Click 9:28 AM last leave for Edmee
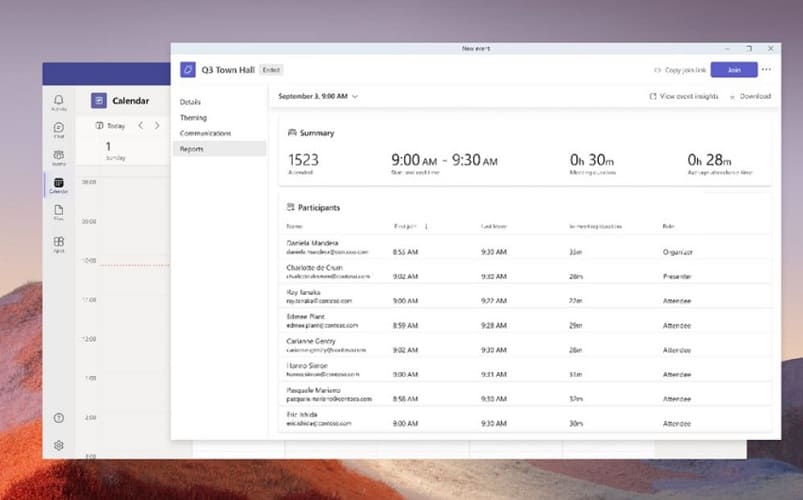 pos(494,325)
